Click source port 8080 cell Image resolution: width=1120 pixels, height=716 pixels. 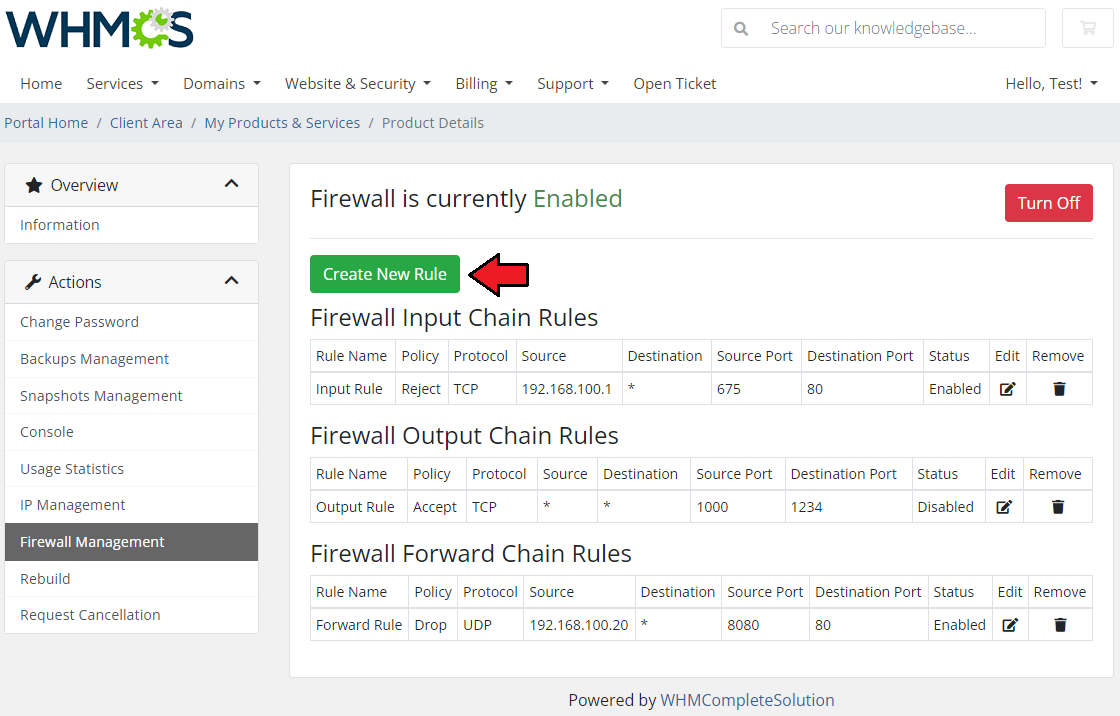[x=765, y=625]
